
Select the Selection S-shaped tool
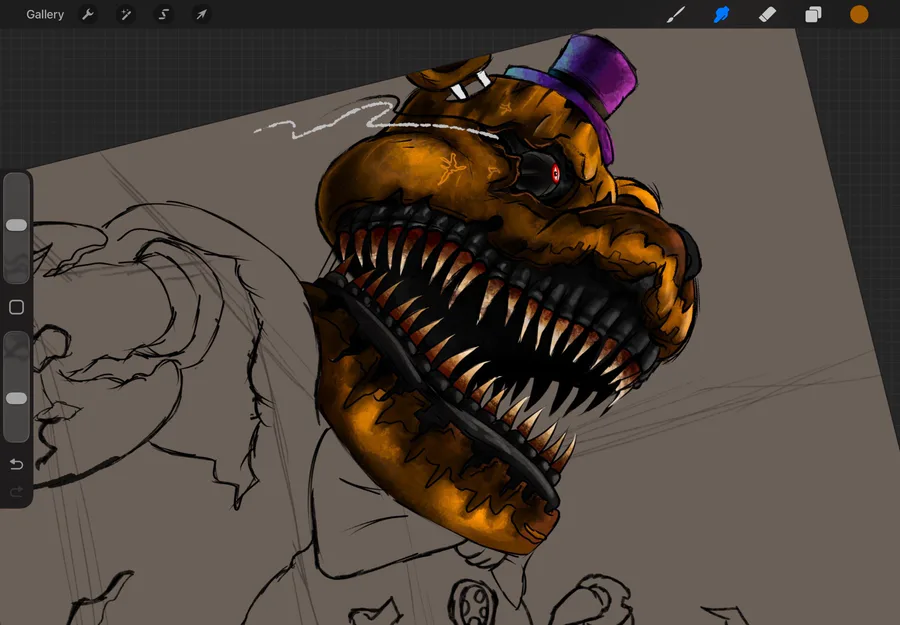click(164, 14)
